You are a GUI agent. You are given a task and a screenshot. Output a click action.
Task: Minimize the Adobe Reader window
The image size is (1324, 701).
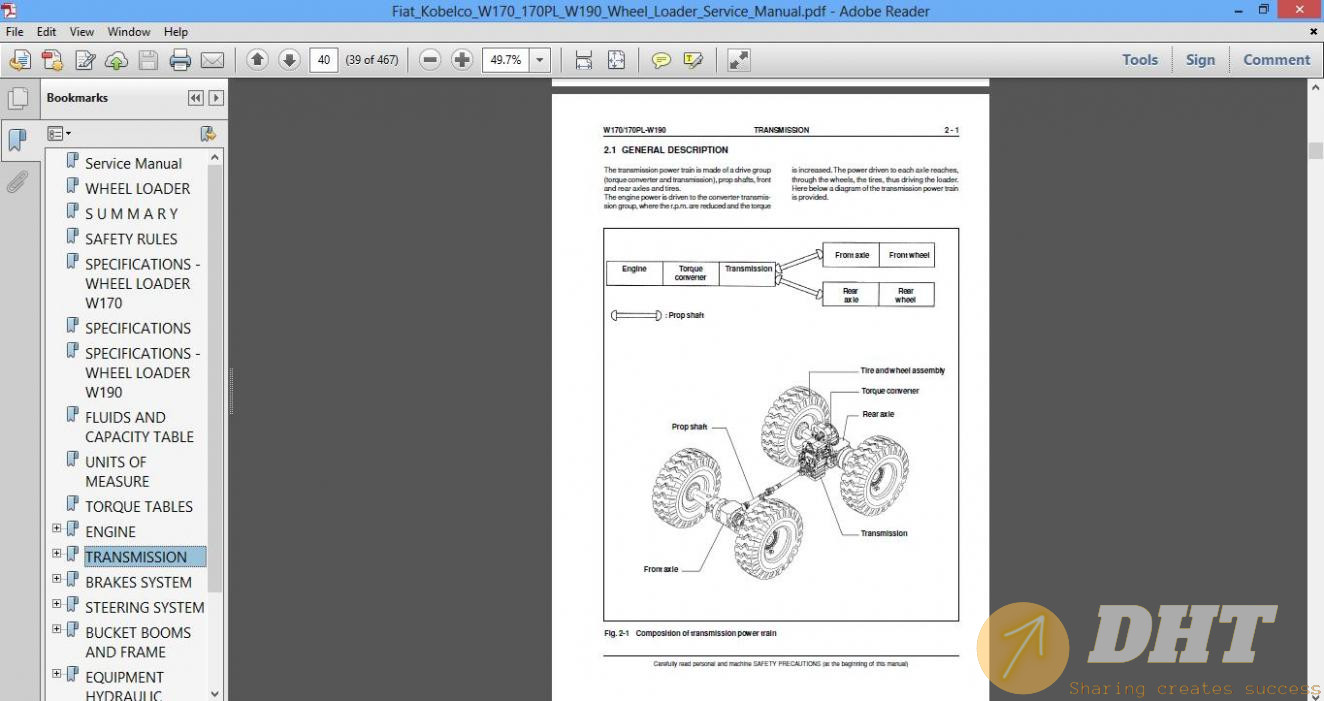(1237, 11)
